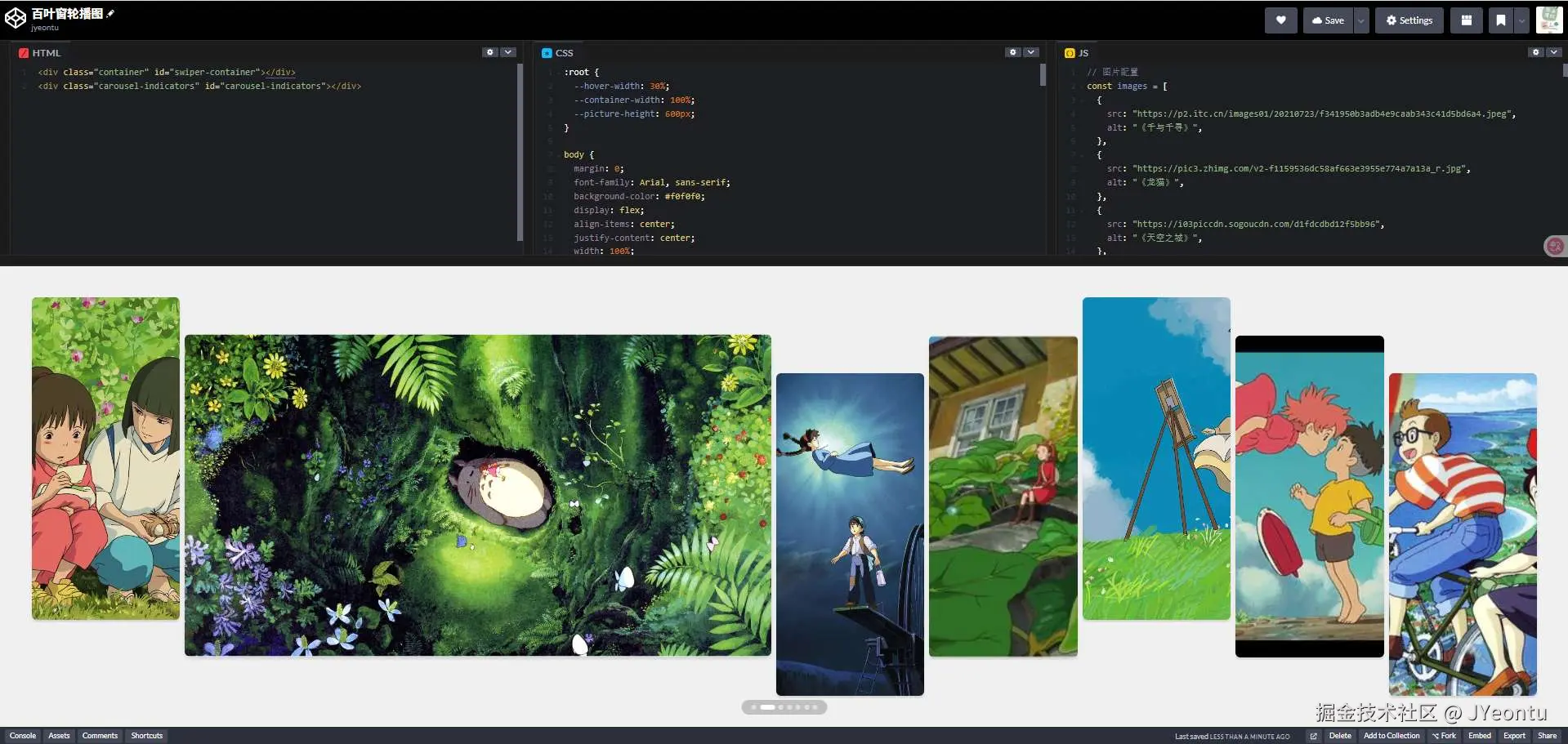
Task: Click the p2.itc.cn image URL line
Action: [1311, 114]
